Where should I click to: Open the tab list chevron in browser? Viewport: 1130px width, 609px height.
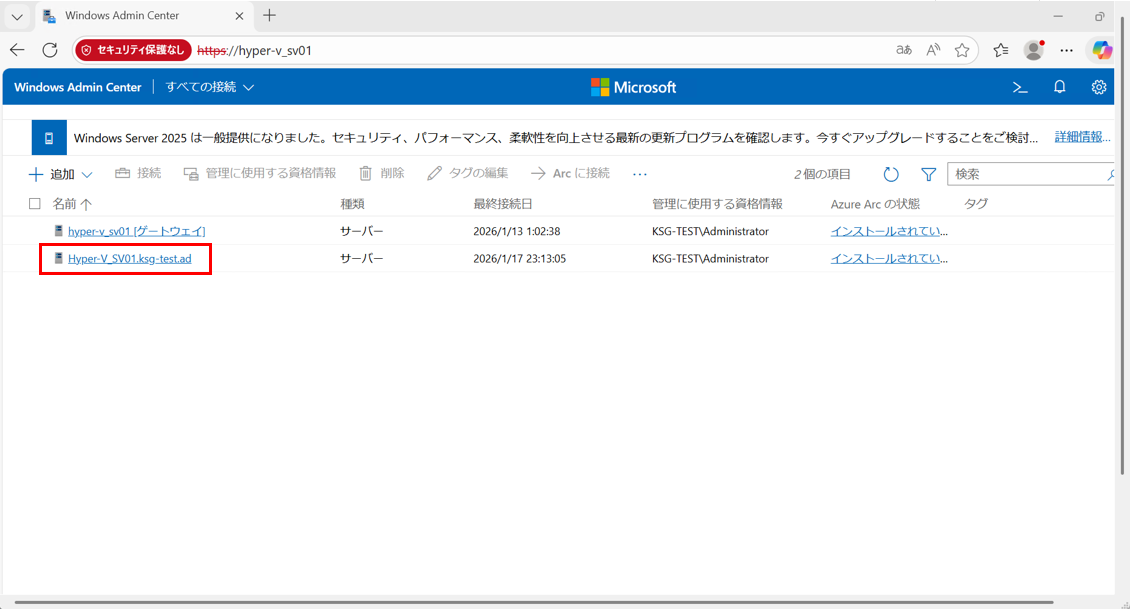click(17, 16)
